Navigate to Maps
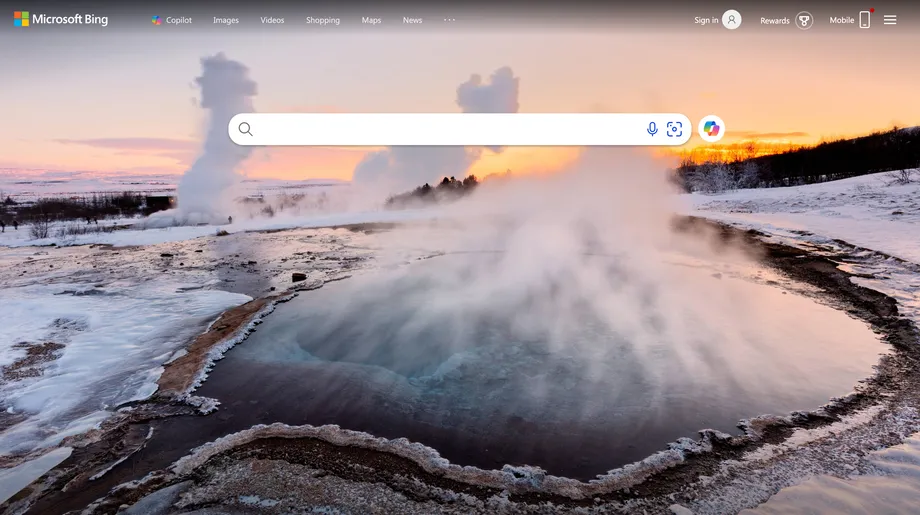The width and height of the screenshot is (920, 515). (x=371, y=20)
